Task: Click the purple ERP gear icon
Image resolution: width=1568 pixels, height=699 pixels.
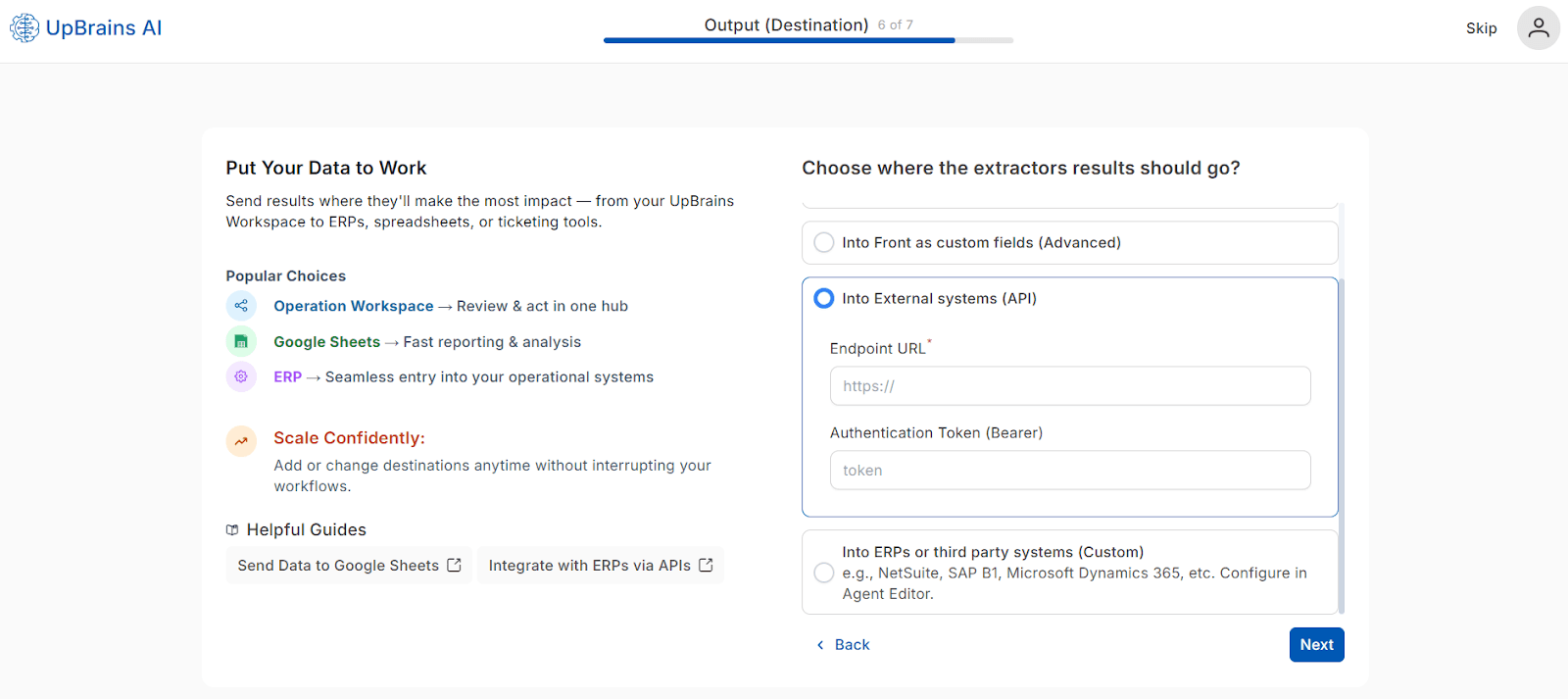Action: point(241,376)
